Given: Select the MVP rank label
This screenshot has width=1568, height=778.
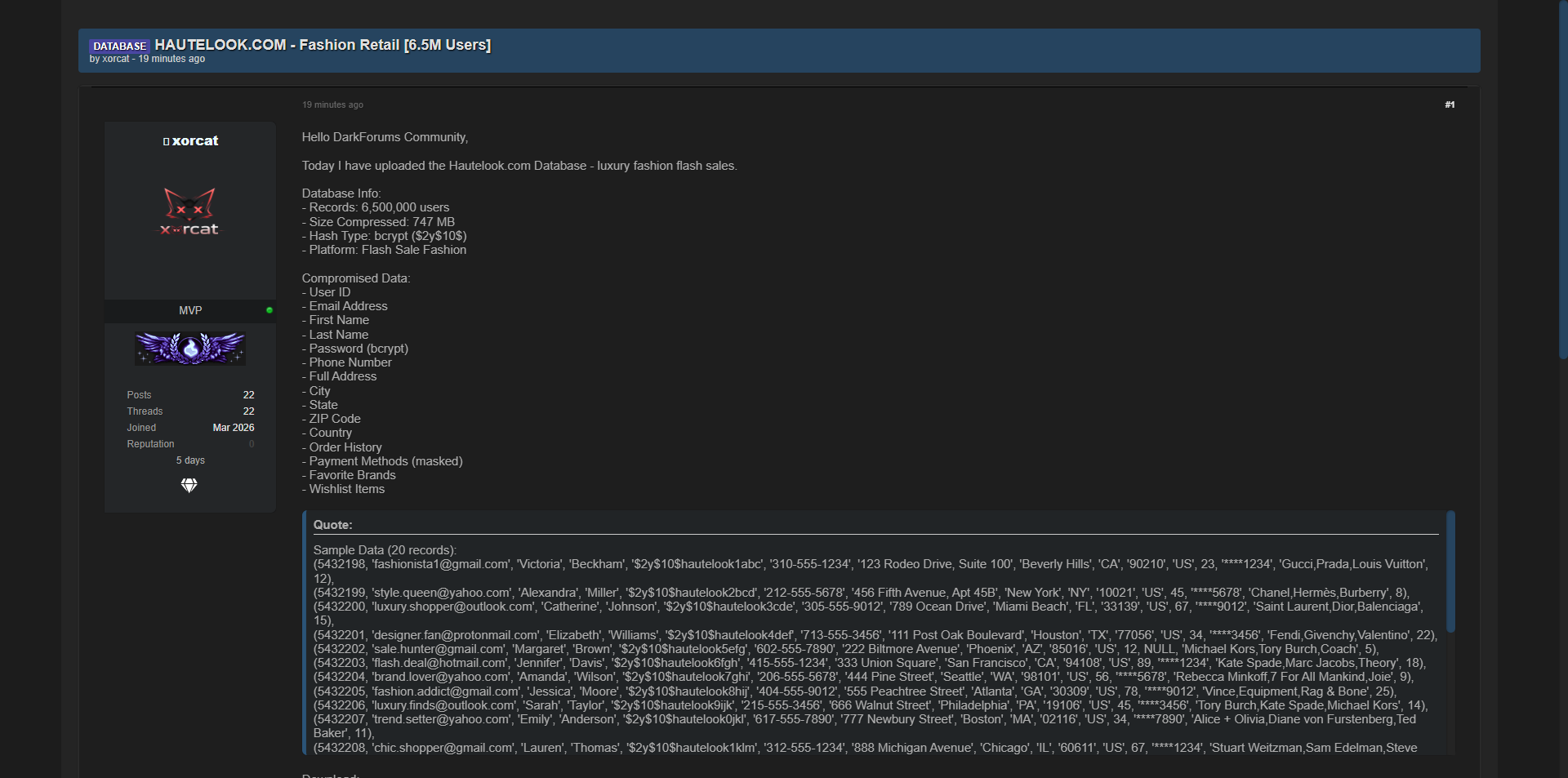Looking at the screenshot, I should point(190,310).
